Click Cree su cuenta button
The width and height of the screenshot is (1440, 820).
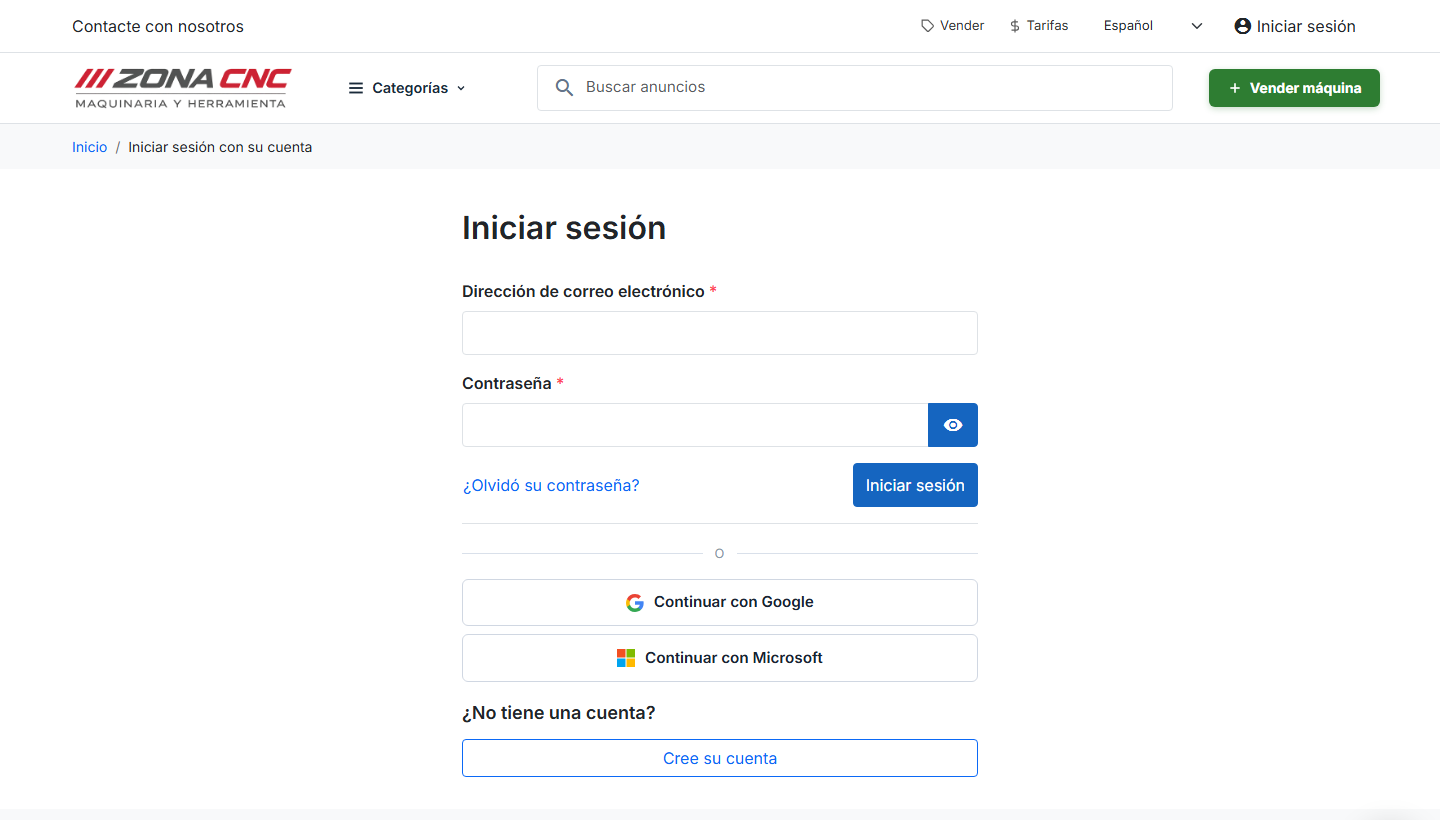[720, 758]
